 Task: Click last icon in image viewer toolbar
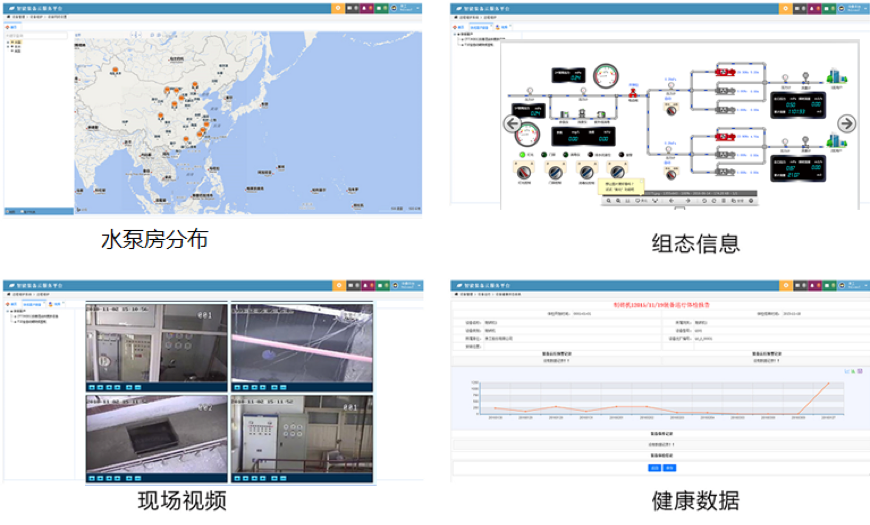(x=751, y=201)
